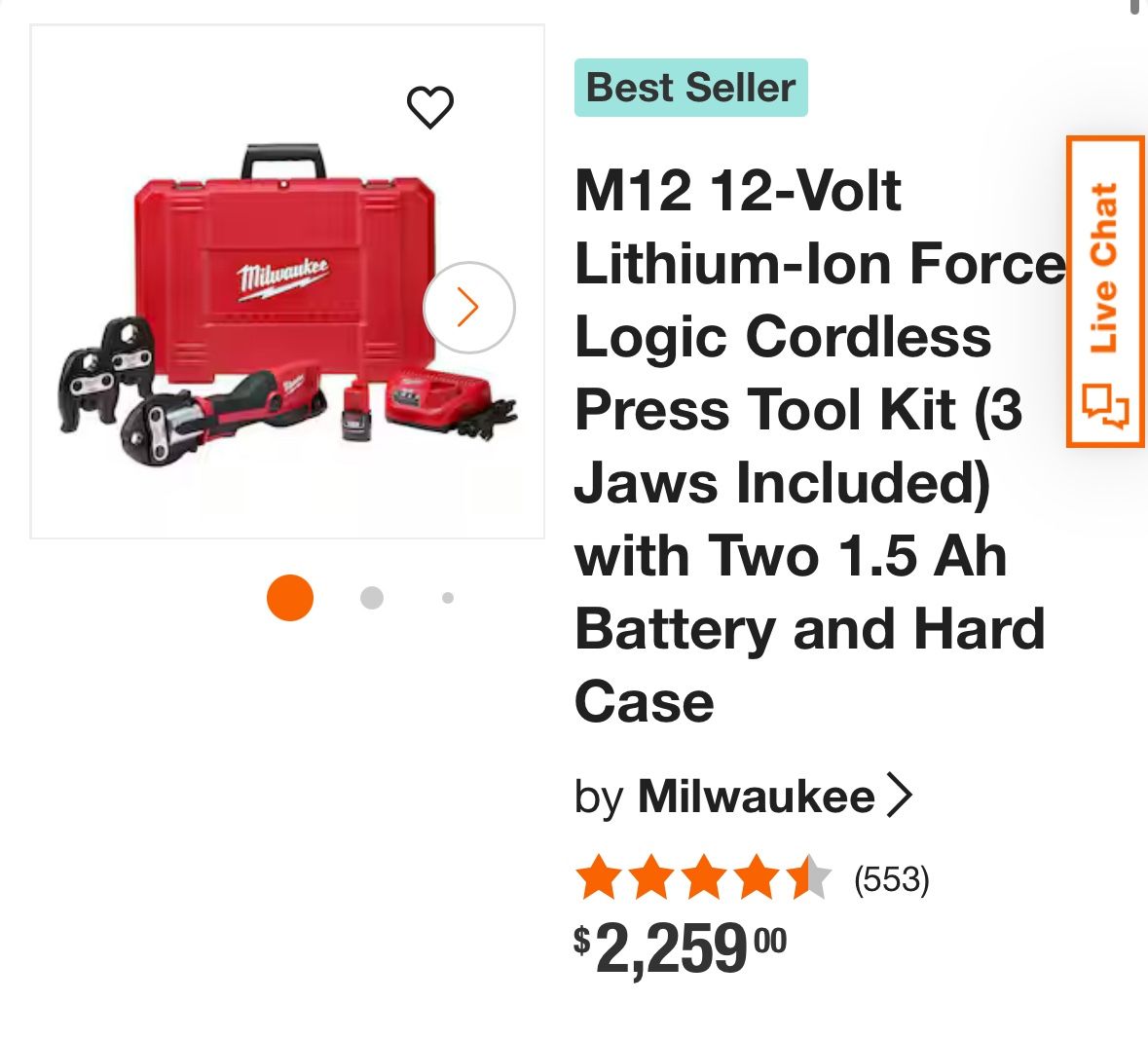This screenshot has height=1039, width=1148.
Task: Click the half-filled fifth rating star
Action: [x=808, y=878]
